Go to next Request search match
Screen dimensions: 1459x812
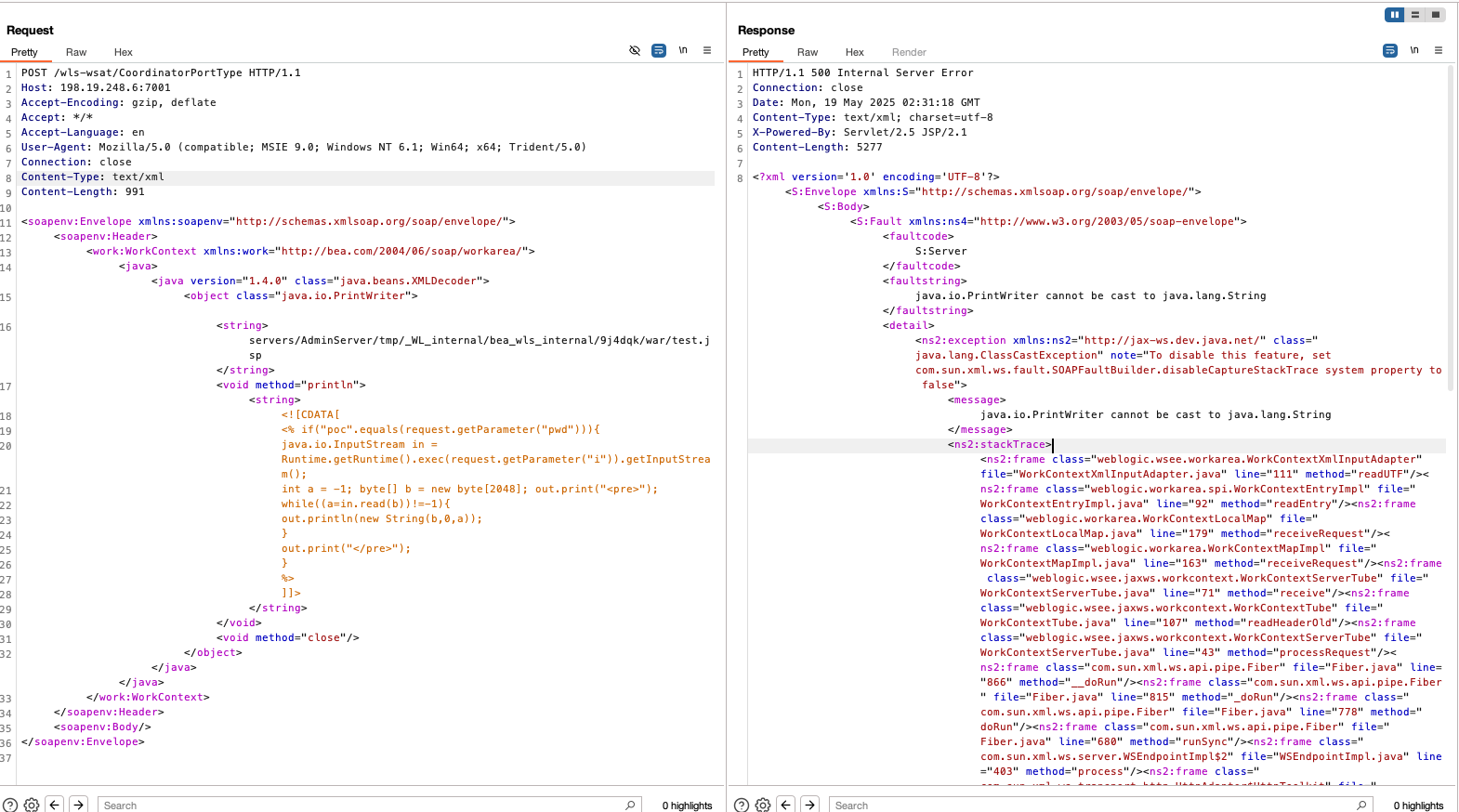79,805
